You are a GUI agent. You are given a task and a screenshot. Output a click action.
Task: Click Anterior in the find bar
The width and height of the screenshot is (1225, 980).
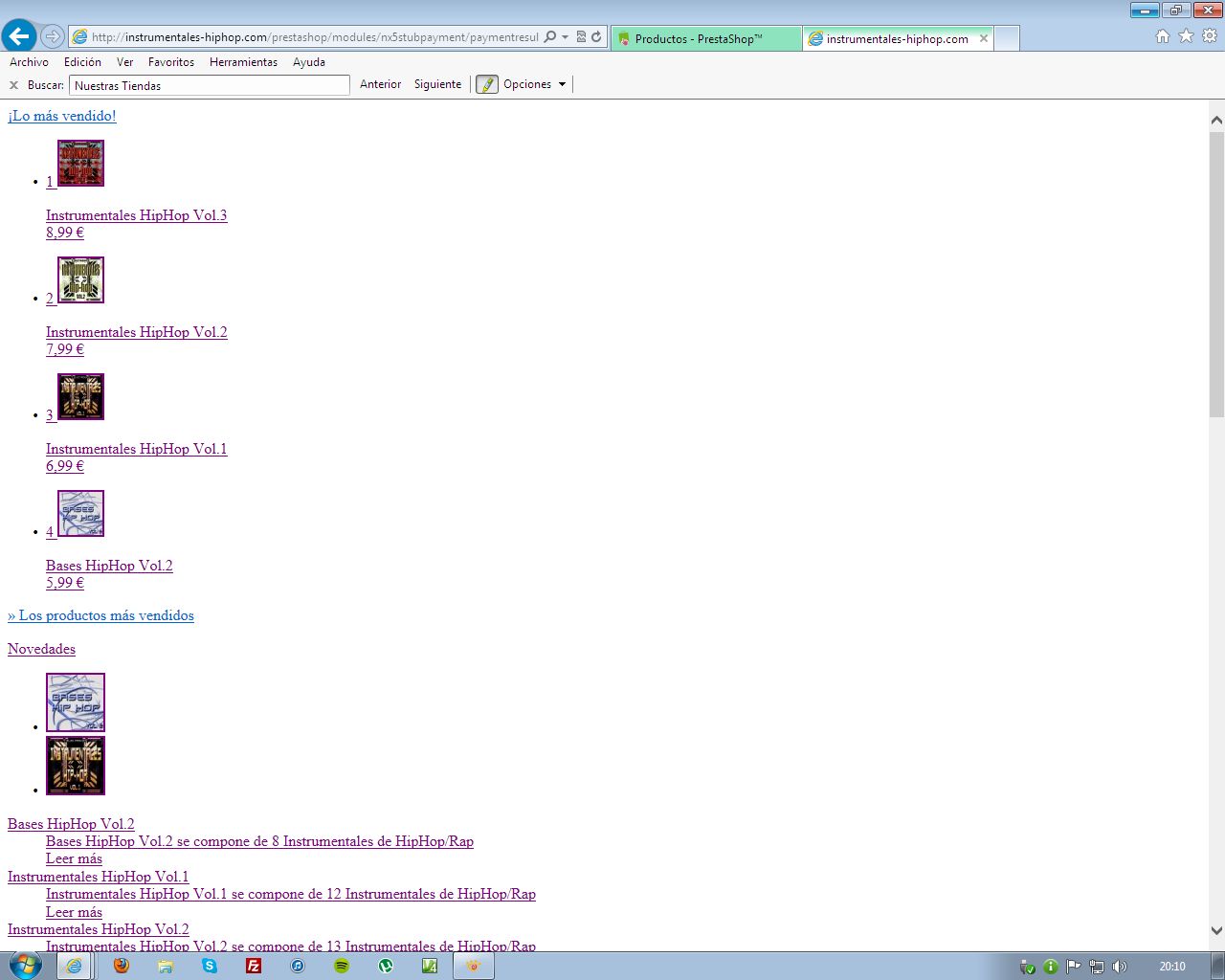pos(380,84)
